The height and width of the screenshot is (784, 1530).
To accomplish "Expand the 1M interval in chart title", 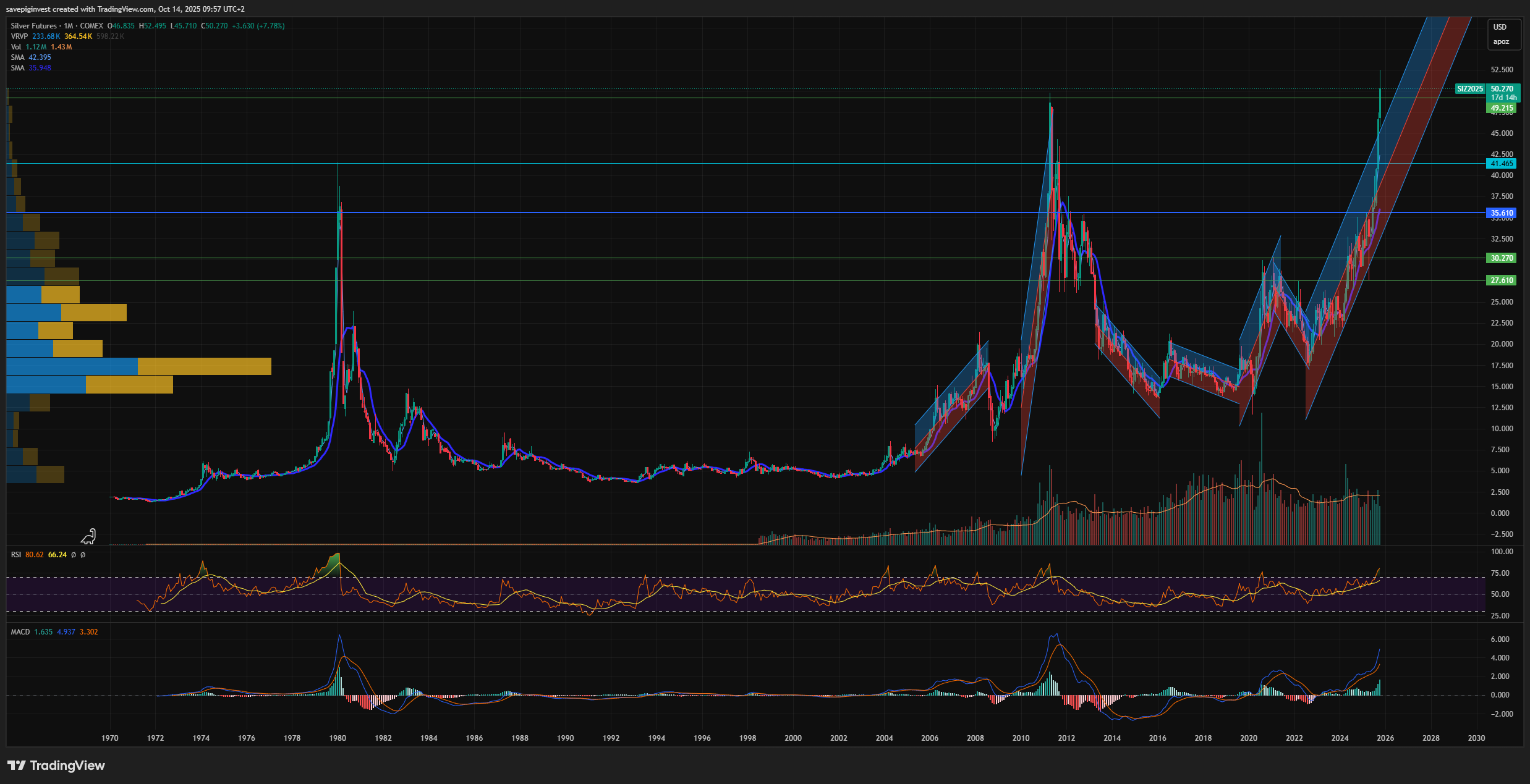I will (69, 26).
